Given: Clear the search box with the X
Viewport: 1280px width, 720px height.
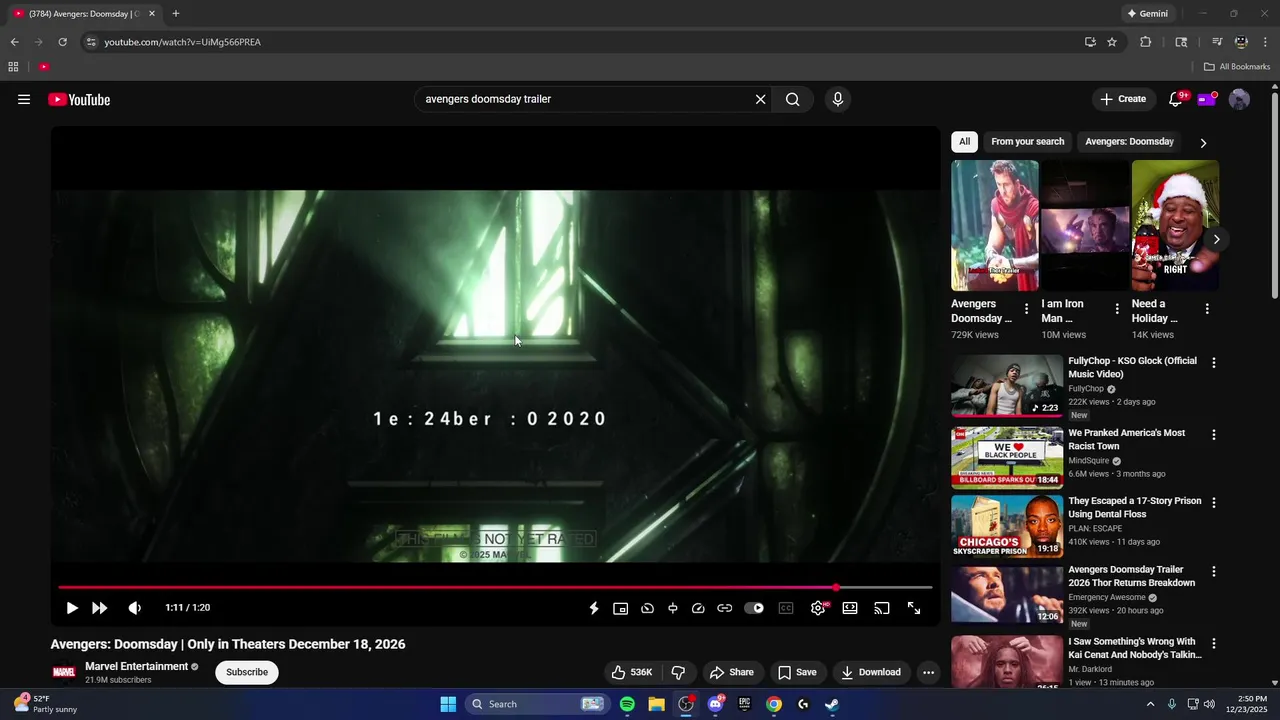Looking at the screenshot, I should pos(760,99).
